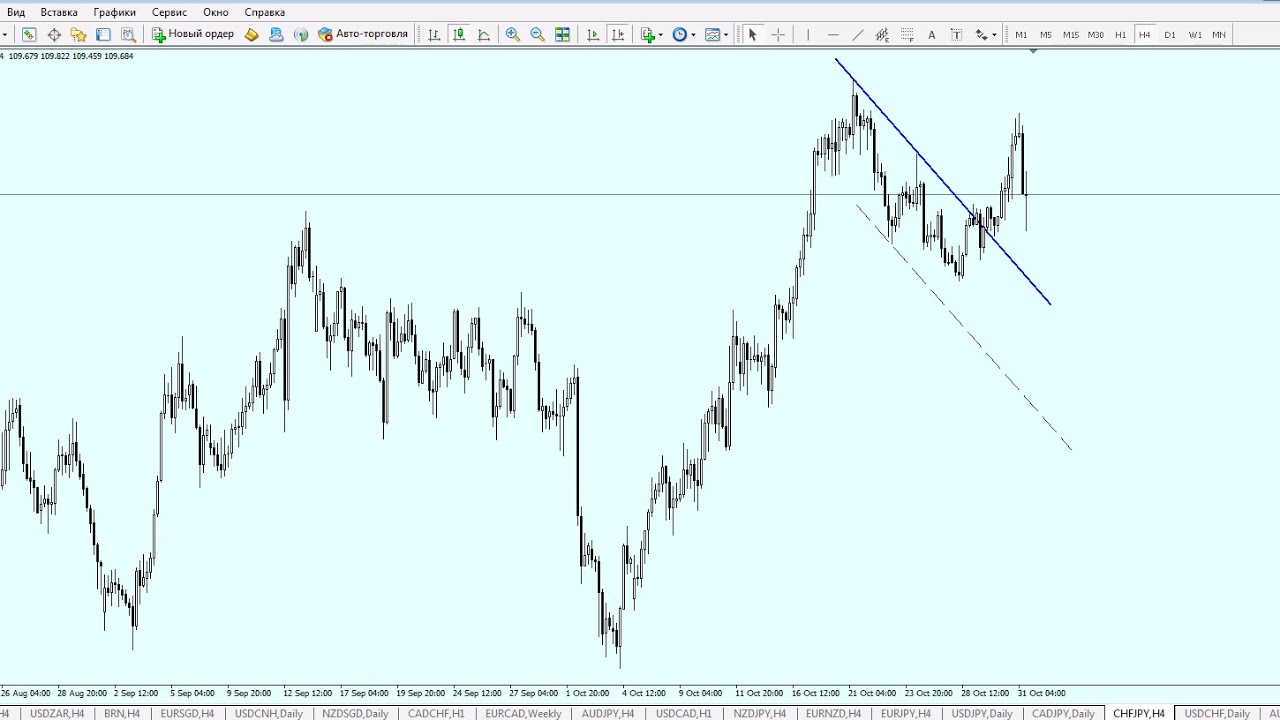
Task: Select the vertical line tool
Action: [x=808, y=34]
